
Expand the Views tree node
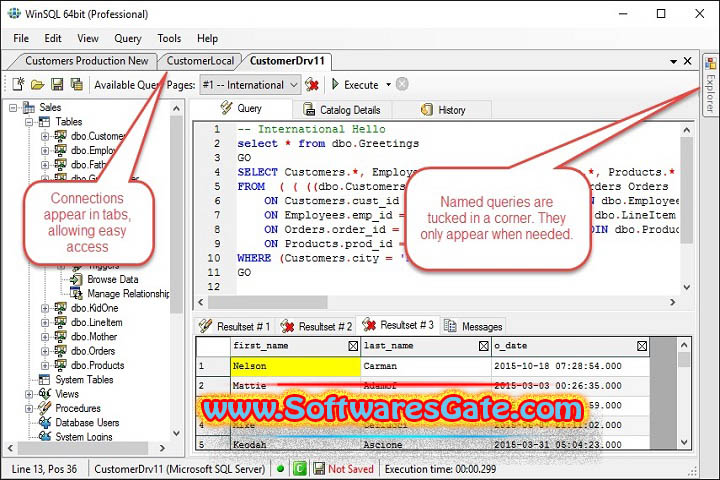tap(29, 394)
